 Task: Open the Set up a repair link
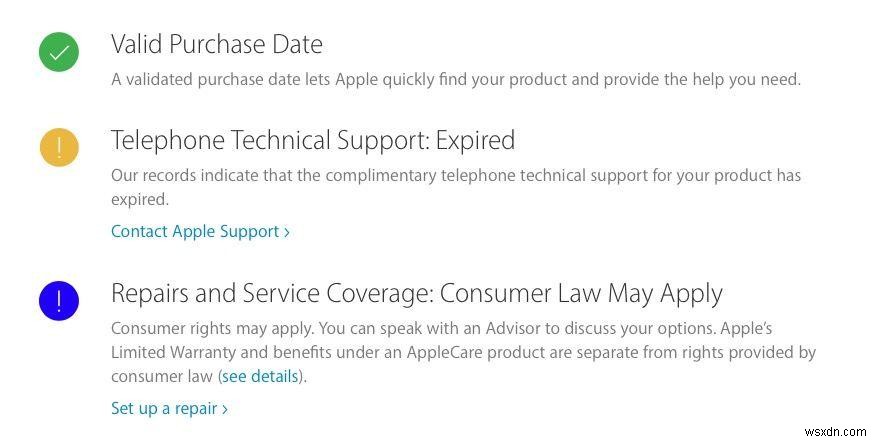click(164, 408)
